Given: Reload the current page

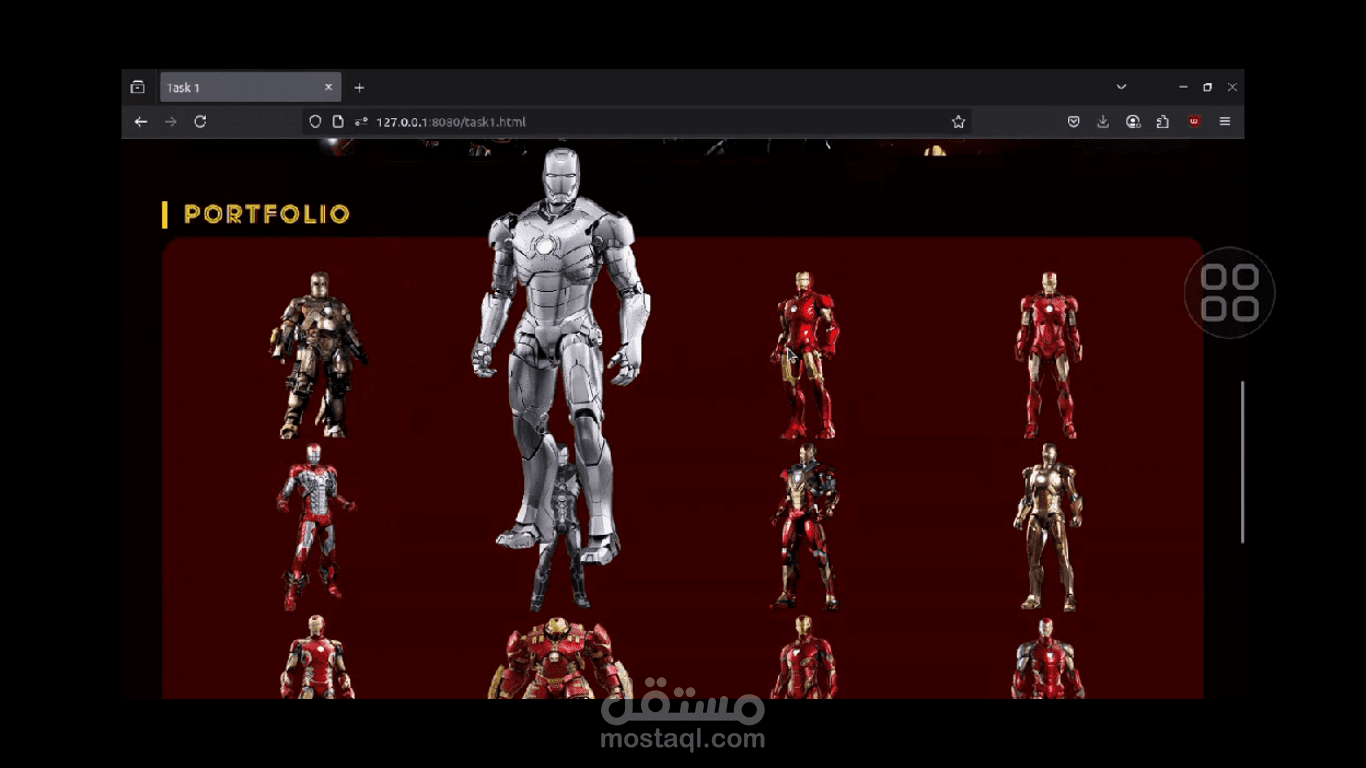Looking at the screenshot, I should pos(200,122).
